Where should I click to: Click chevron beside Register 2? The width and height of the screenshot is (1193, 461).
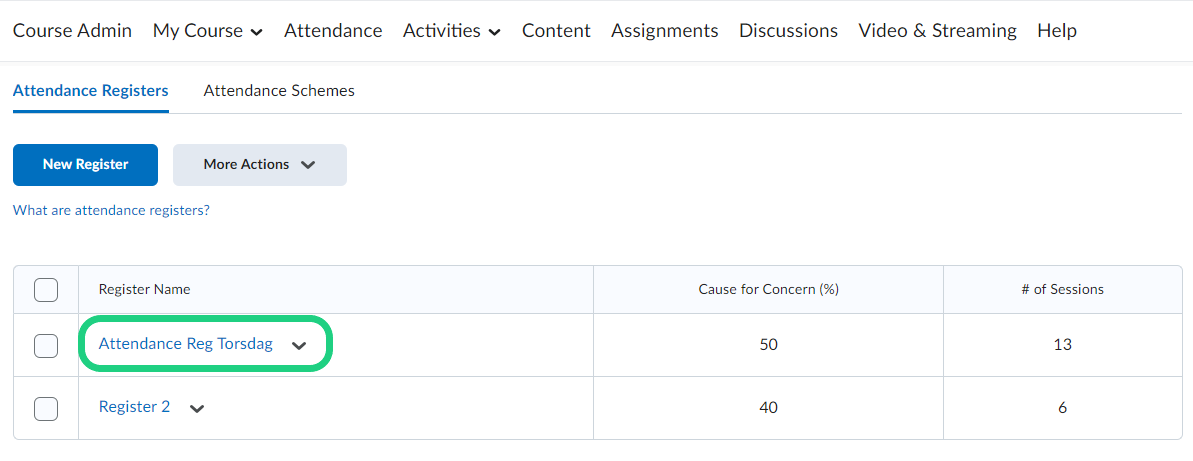197,408
